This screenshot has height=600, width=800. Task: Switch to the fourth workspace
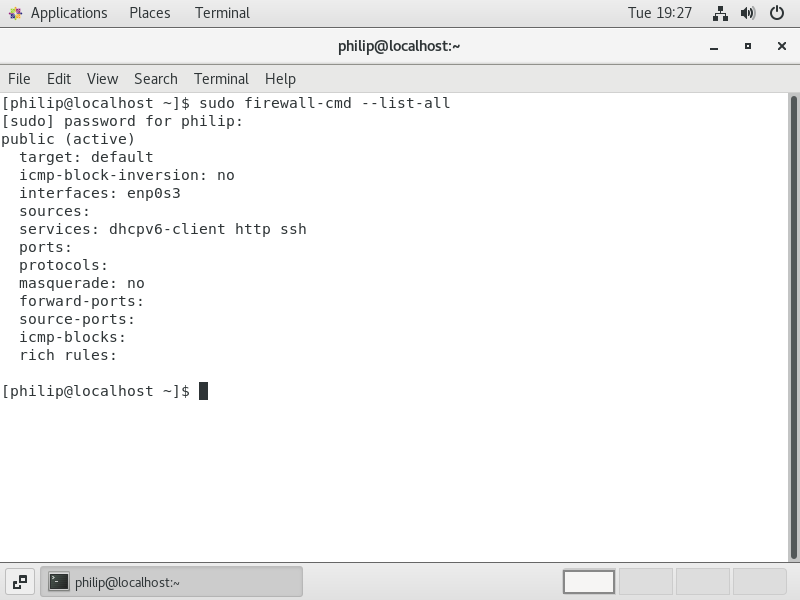tap(760, 582)
